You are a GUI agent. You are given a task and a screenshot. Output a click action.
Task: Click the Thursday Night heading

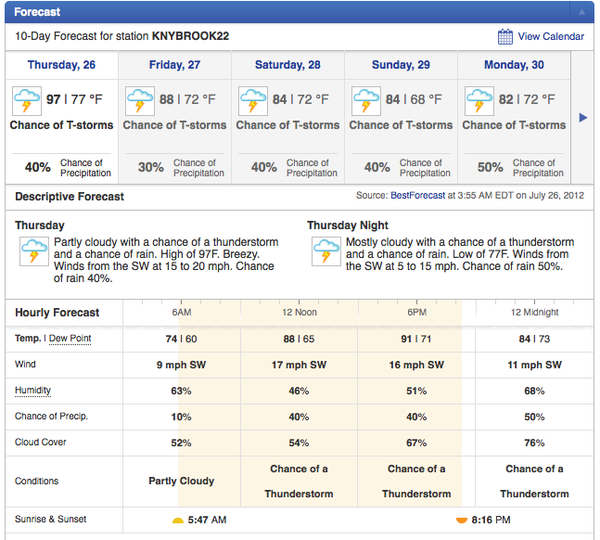347,225
